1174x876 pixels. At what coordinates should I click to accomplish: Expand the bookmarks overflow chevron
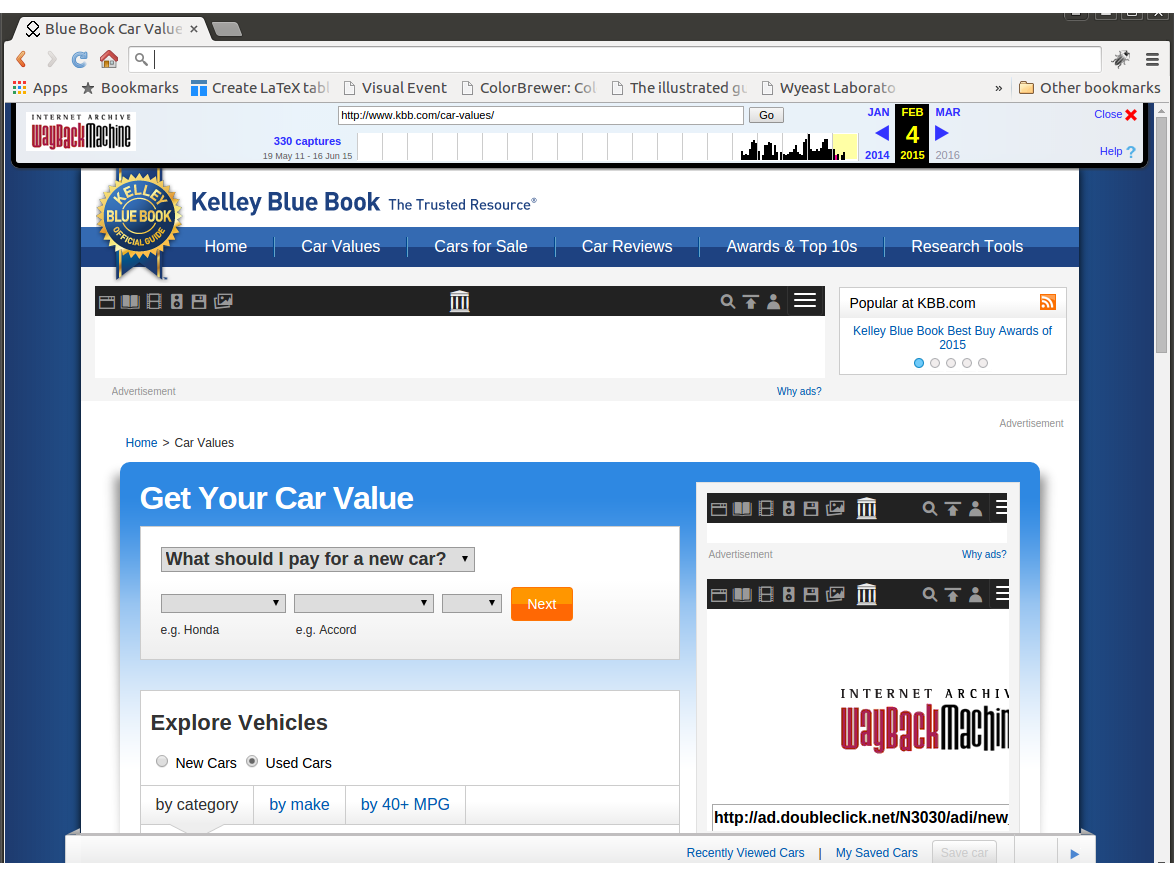(998, 88)
